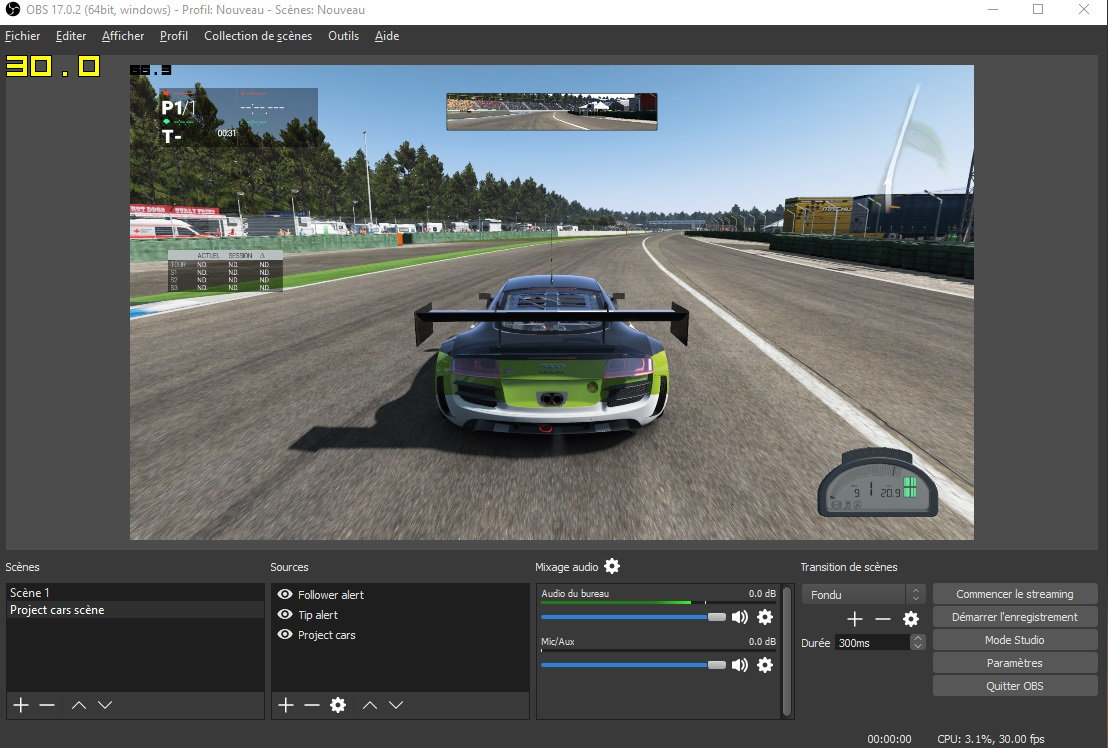Add a scene transition with plus
This screenshot has width=1108, height=748.
point(854,619)
